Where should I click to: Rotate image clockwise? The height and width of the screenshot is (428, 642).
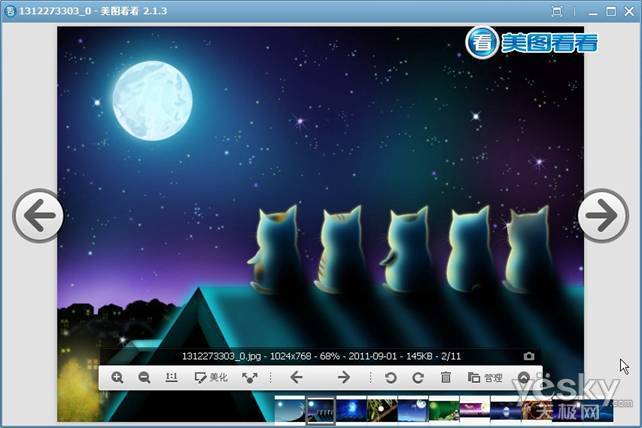click(x=417, y=378)
